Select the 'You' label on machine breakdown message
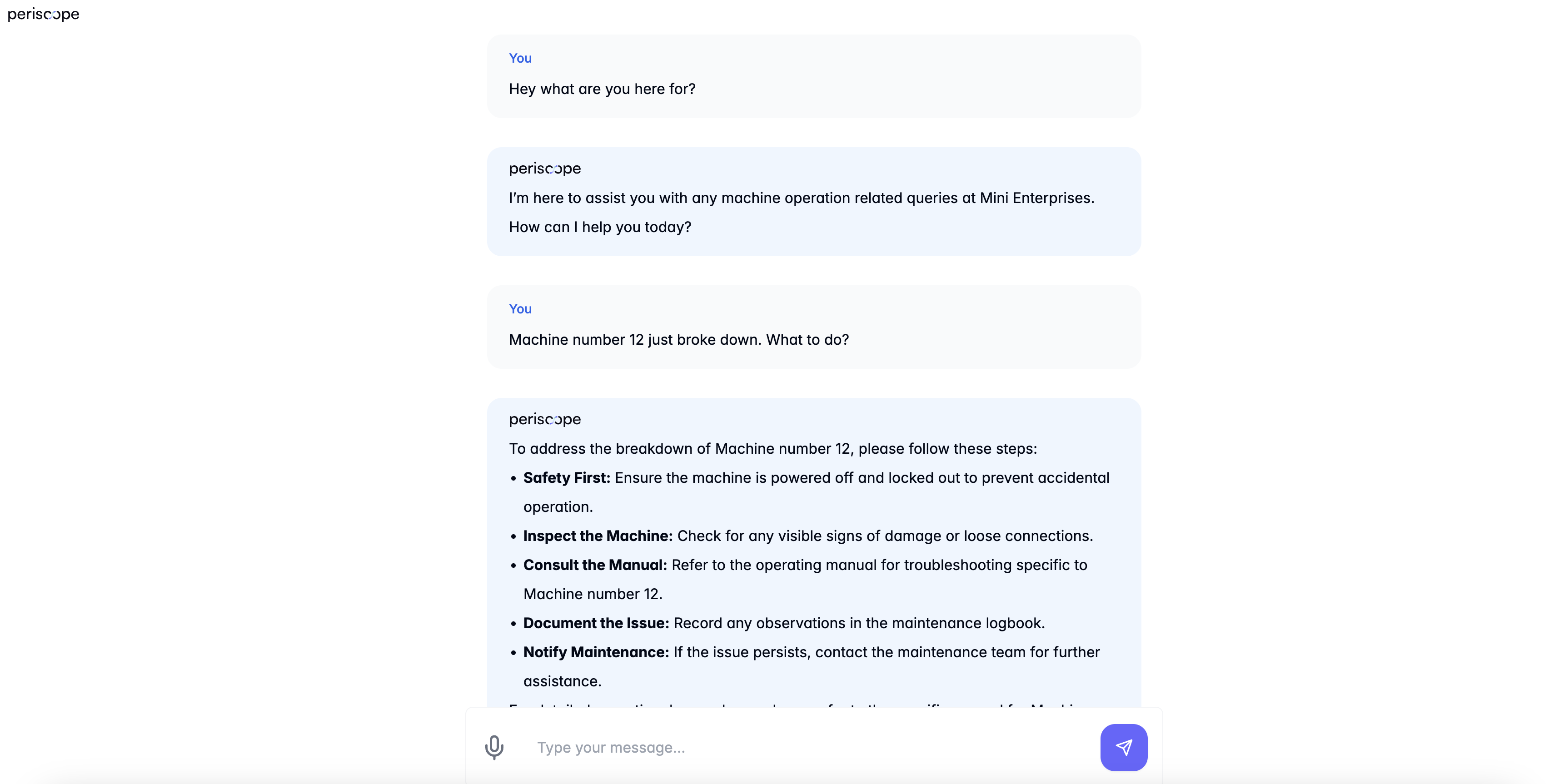The height and width of the screenshot is (784, 1564). coord(520,309)
